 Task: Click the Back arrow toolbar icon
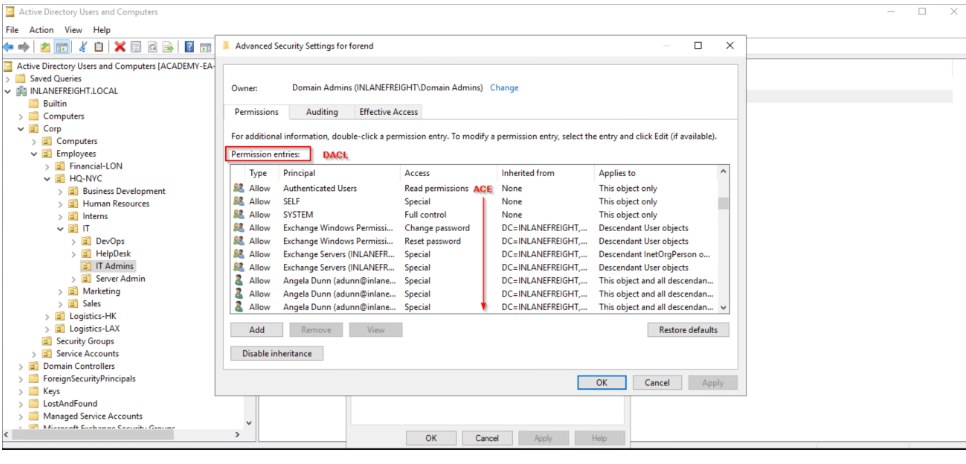pyautogui.click(x=9, y=47)
